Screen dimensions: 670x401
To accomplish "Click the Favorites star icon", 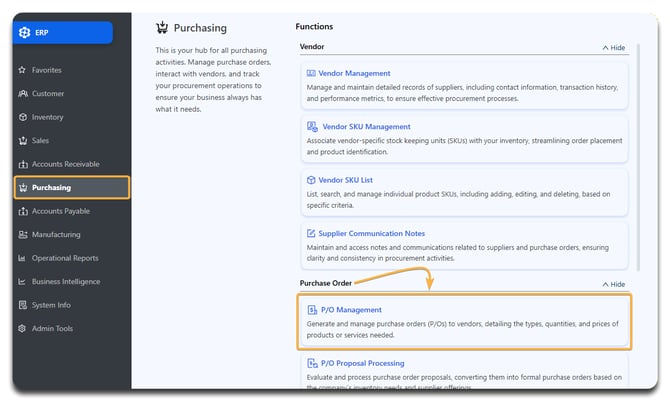I will coord(23,70).
